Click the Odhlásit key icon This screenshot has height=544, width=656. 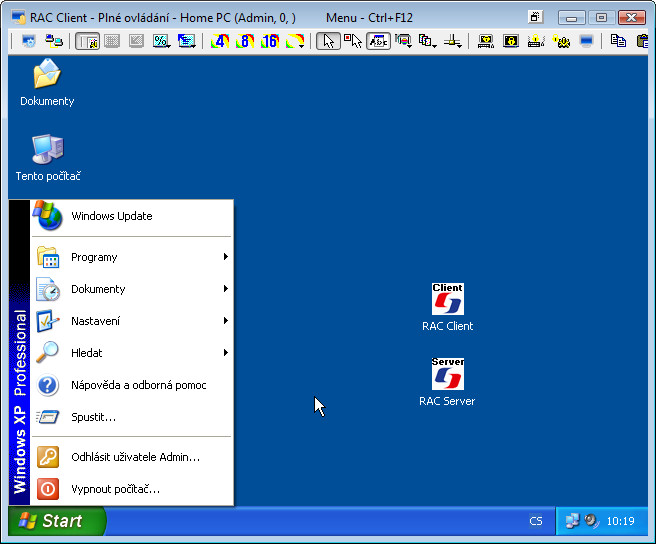click(x=48, y=457)
